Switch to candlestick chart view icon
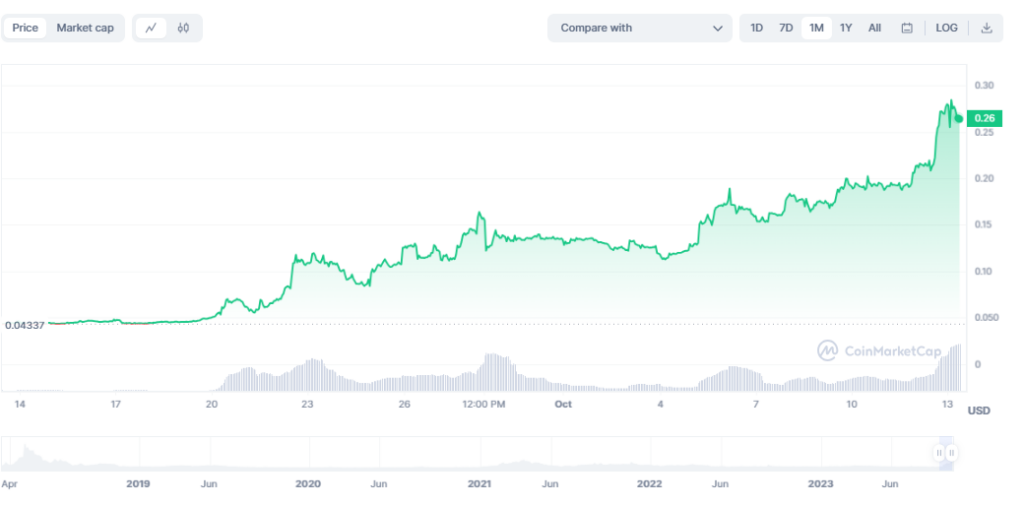The image size is (1024, 505). (183, 28)
